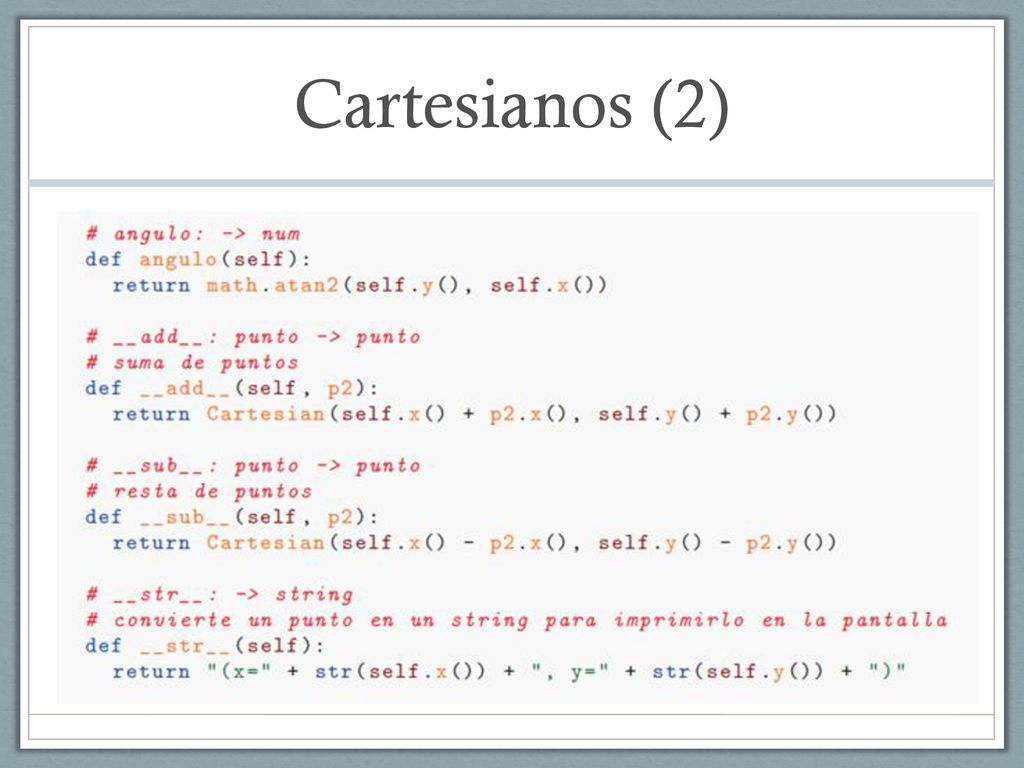1024x768 pixels.
Task: Click the return line with "self.x() + p2.x()"
Action: tap(474, 414)
